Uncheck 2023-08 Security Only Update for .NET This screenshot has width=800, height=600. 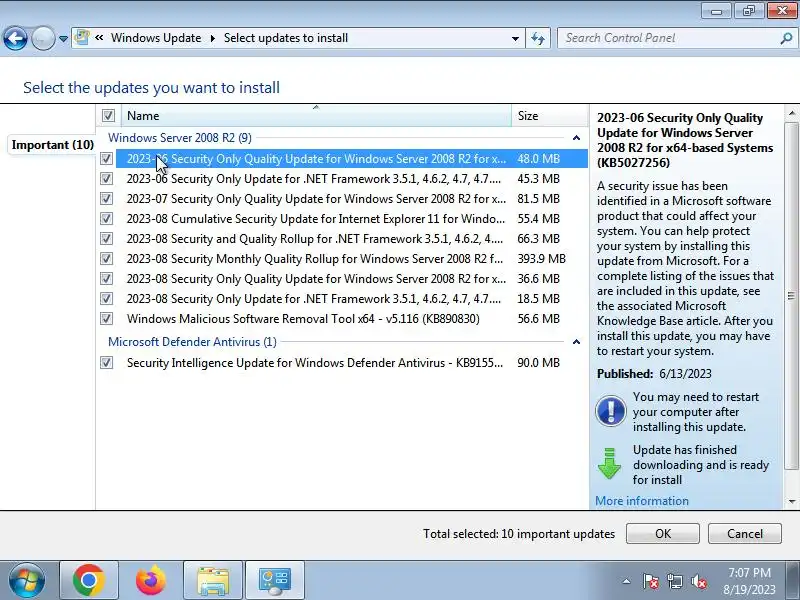[x=106, y=298]
